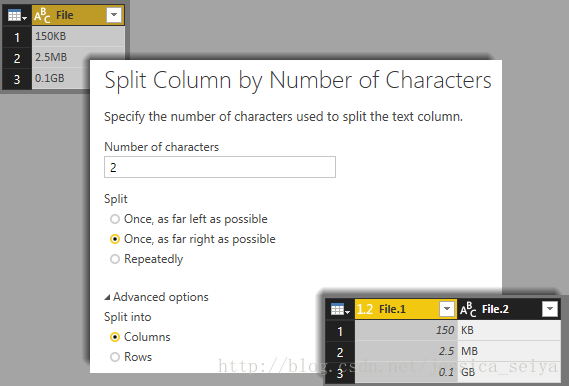Click the ABC text type icon on File

42,15
